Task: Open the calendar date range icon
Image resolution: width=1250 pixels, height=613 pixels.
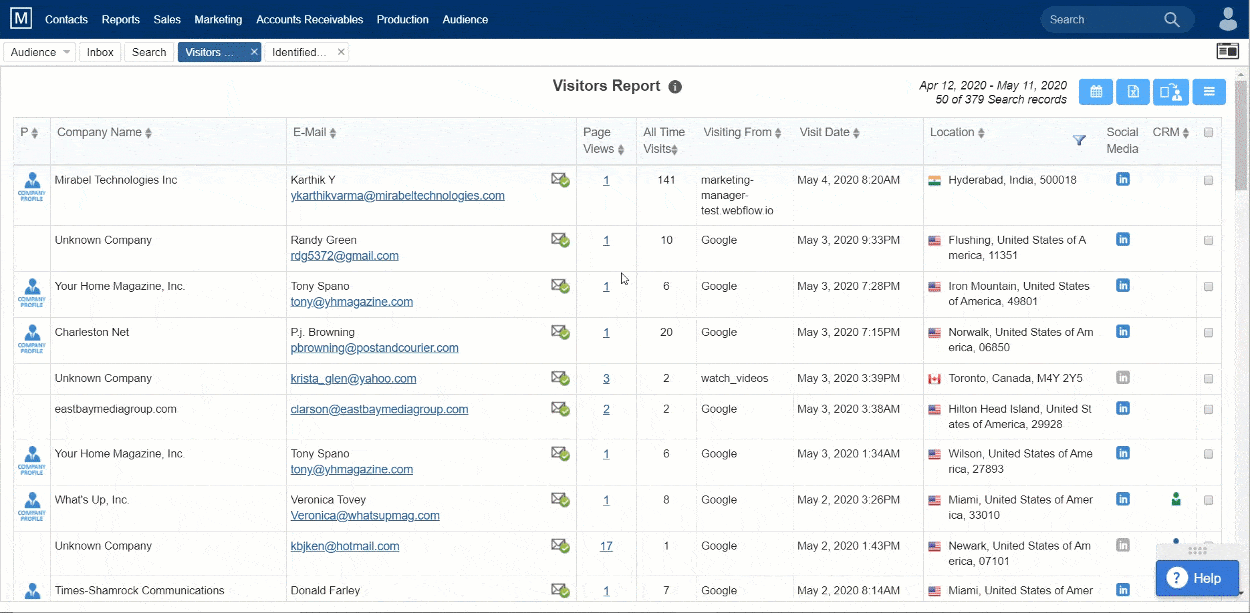Action: pos(1096,92)
